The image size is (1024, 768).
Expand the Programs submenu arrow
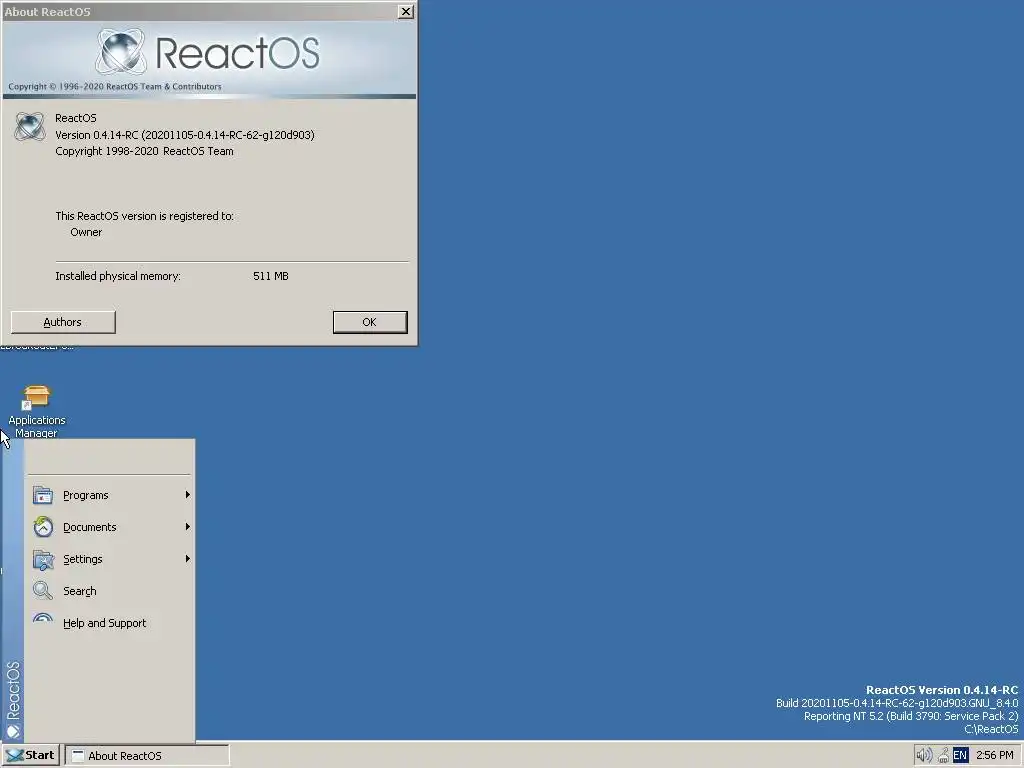click(x=187, y=495)
